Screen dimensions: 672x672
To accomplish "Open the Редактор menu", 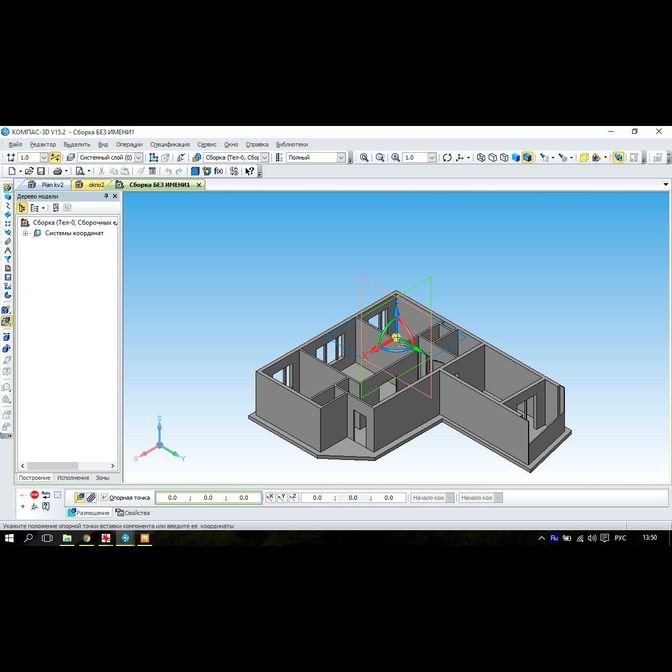I will click(x=43, y=144).
